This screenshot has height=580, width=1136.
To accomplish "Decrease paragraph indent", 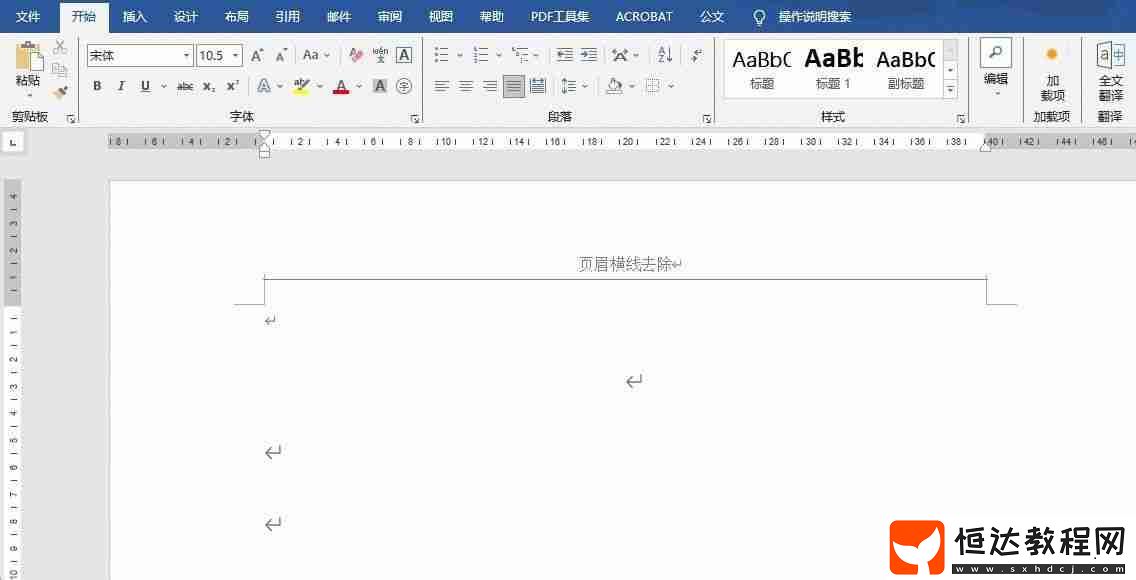I will (x=565, y=55).
